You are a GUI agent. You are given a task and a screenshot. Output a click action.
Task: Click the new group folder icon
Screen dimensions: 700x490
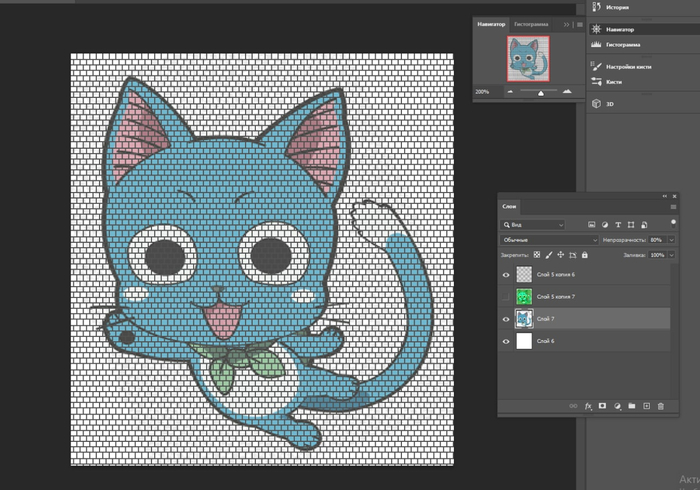click(632, 405)
